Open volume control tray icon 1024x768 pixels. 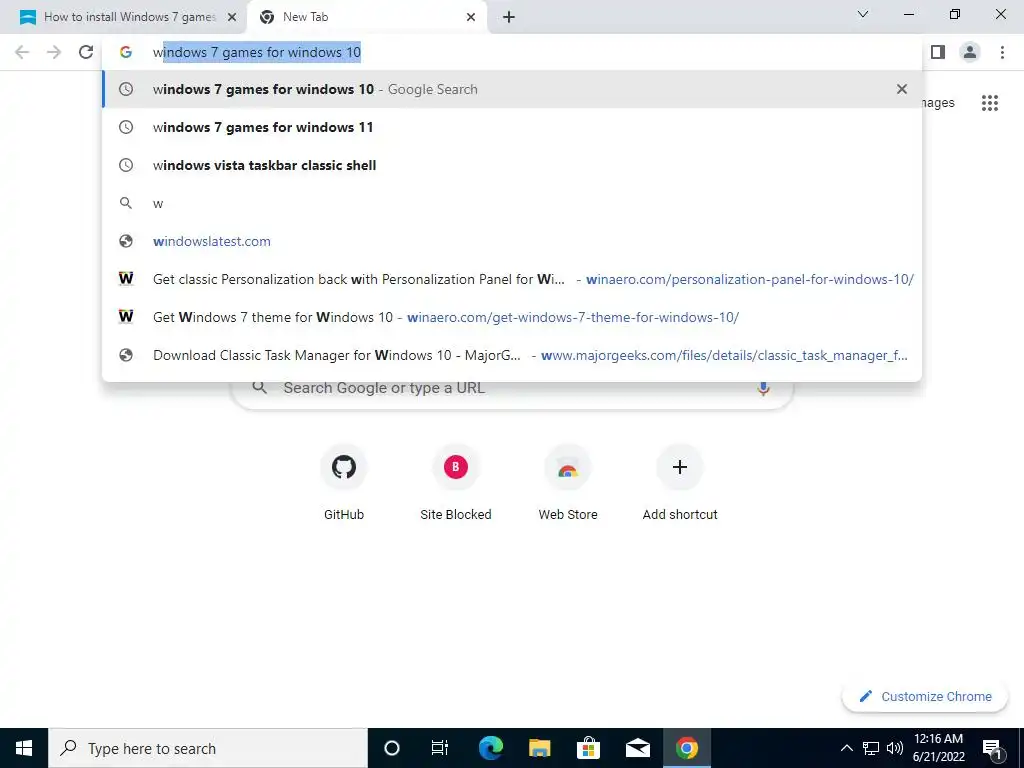pyautogui.click(x=895, y=748)
